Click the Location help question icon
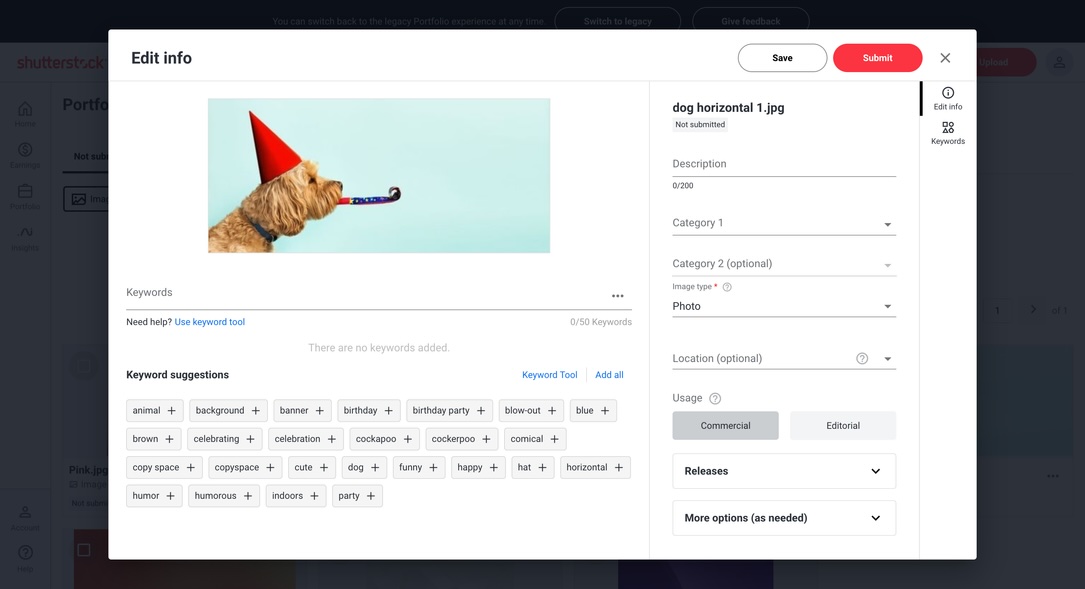Screen dimensions: 1085x589 [861, 359]
